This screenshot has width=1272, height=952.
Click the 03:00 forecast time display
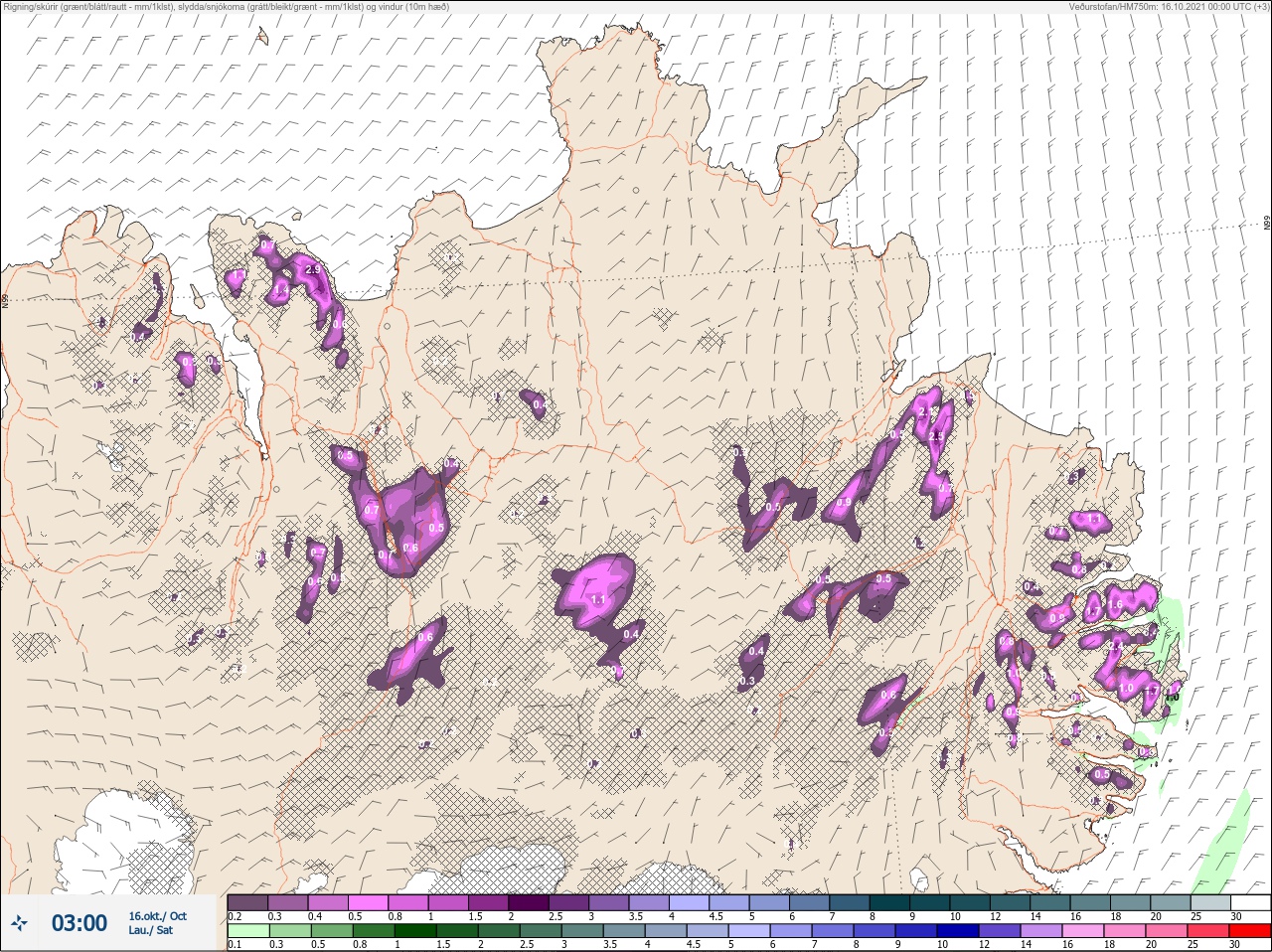point(79,923)
